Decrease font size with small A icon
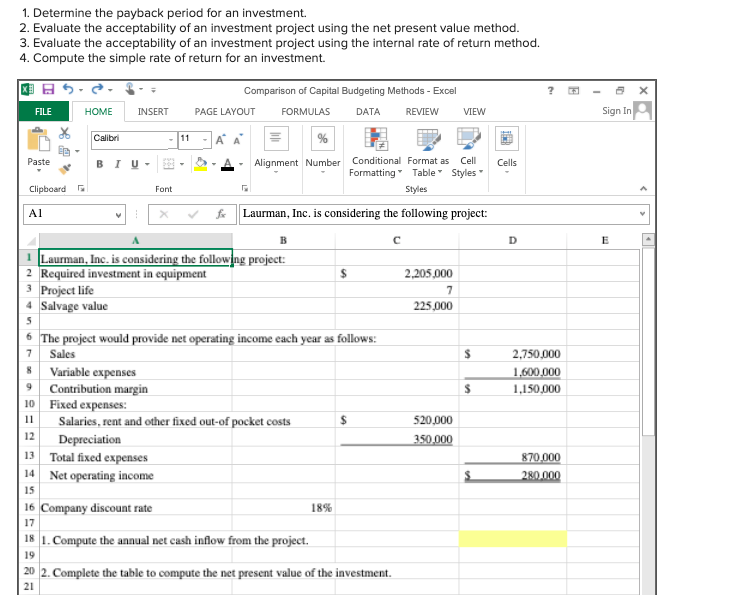This screenshot has width=754, height=595. click(238, 139)
